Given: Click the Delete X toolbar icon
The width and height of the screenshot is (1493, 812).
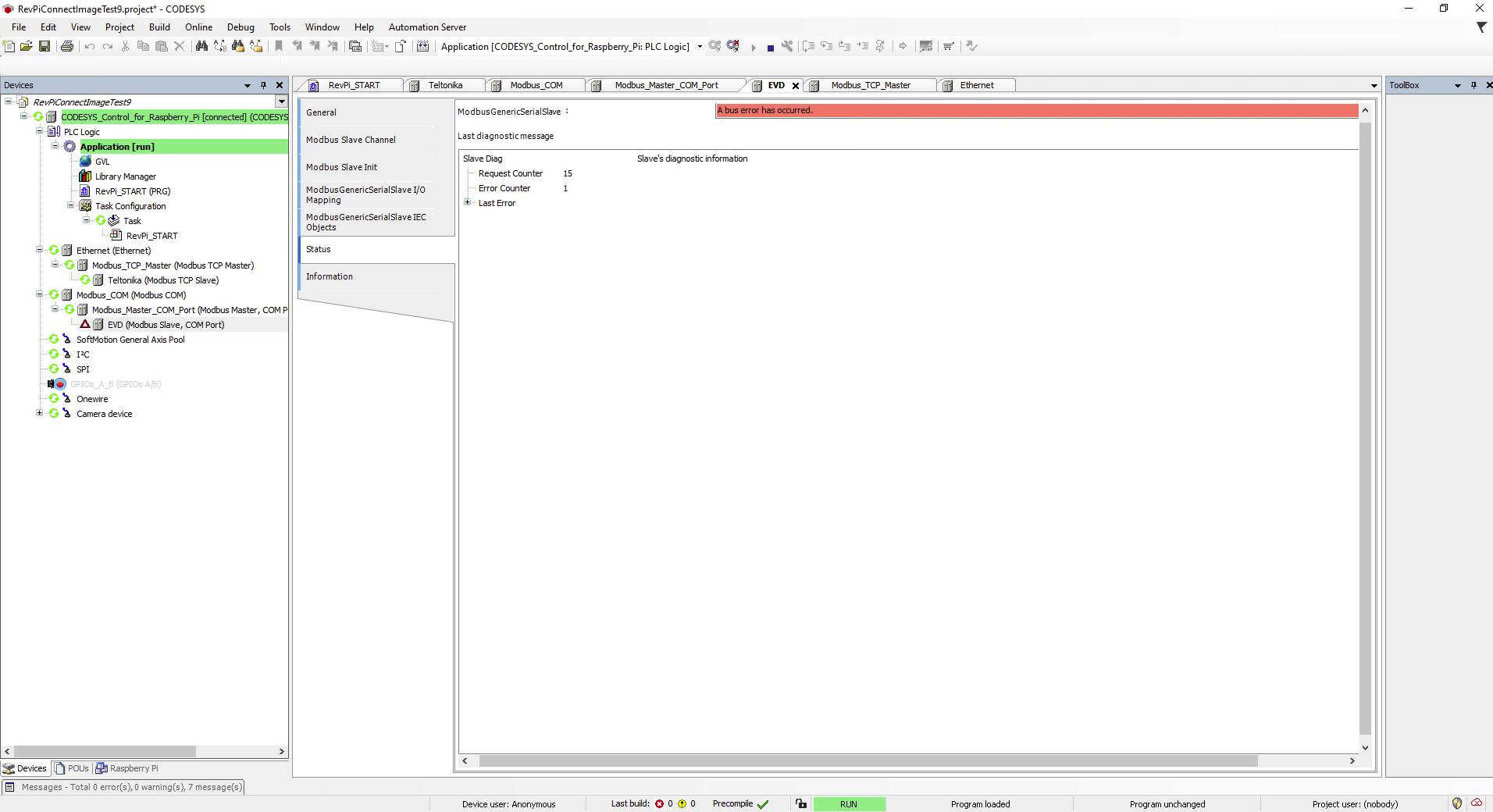Looking at the screenshot, I should pyautogui.click(x=179, y=46).
